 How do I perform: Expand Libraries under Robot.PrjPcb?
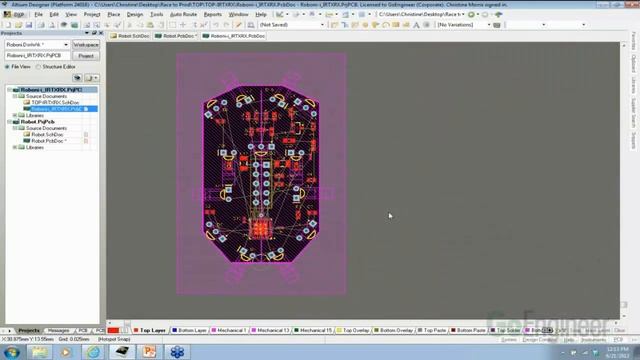pyautogui.click(x=15, y=147)
